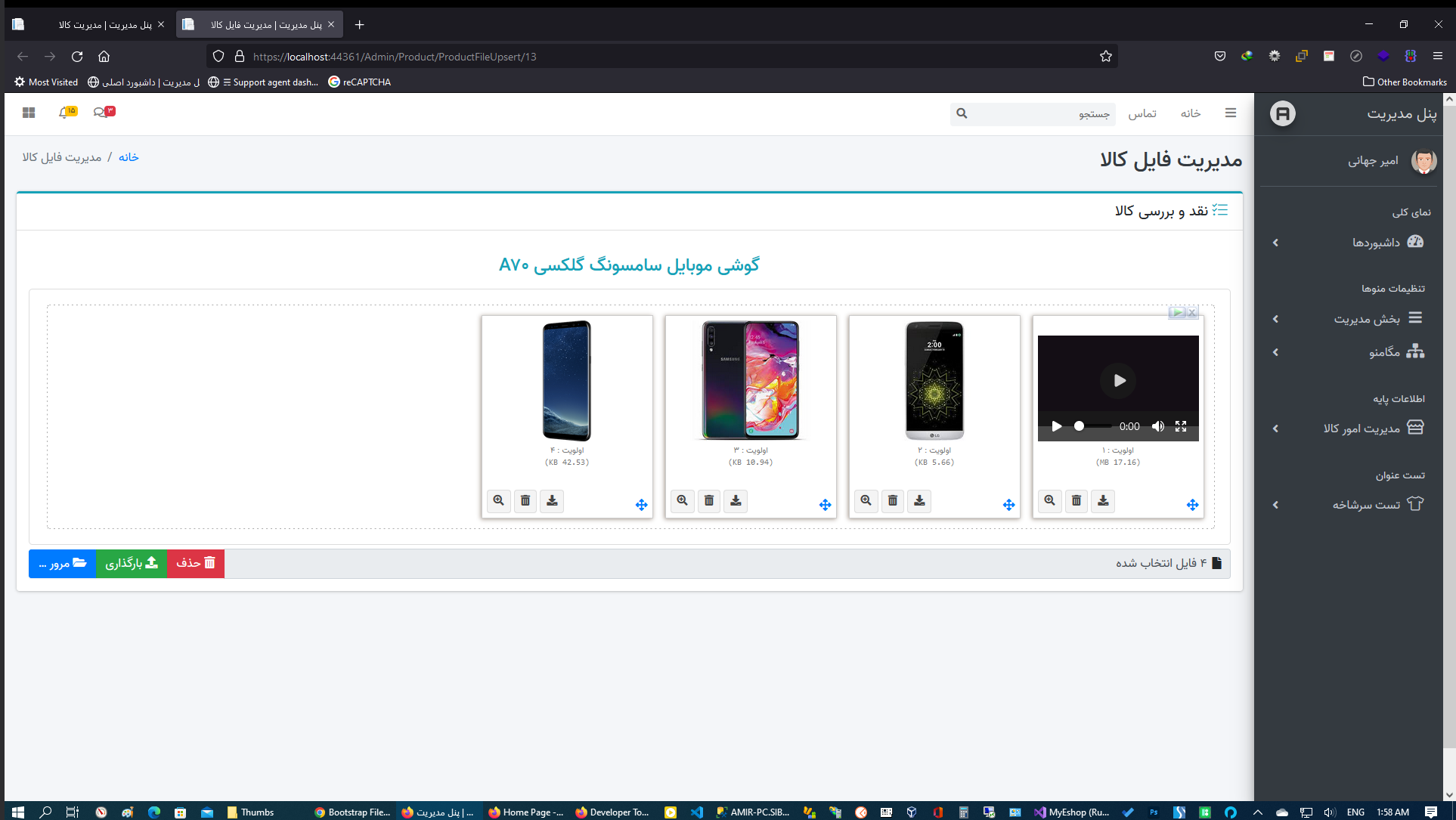Open the خانه navbar link
The width and height of the screenshot is (1456, 820).
click(x=1191, y=113)
